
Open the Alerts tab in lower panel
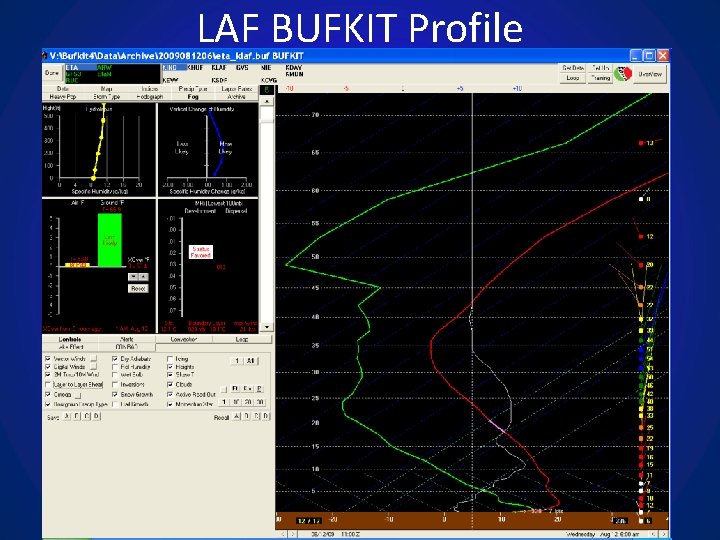(x=127, y=339)
